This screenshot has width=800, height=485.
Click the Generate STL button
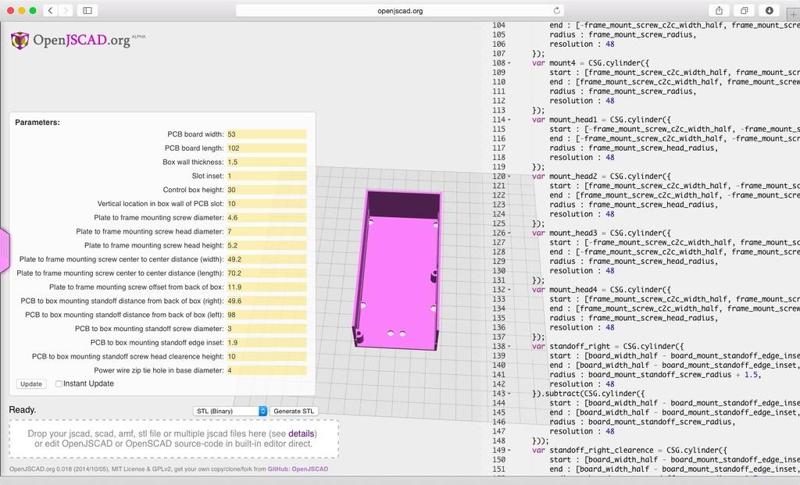(x=295, y=411)
